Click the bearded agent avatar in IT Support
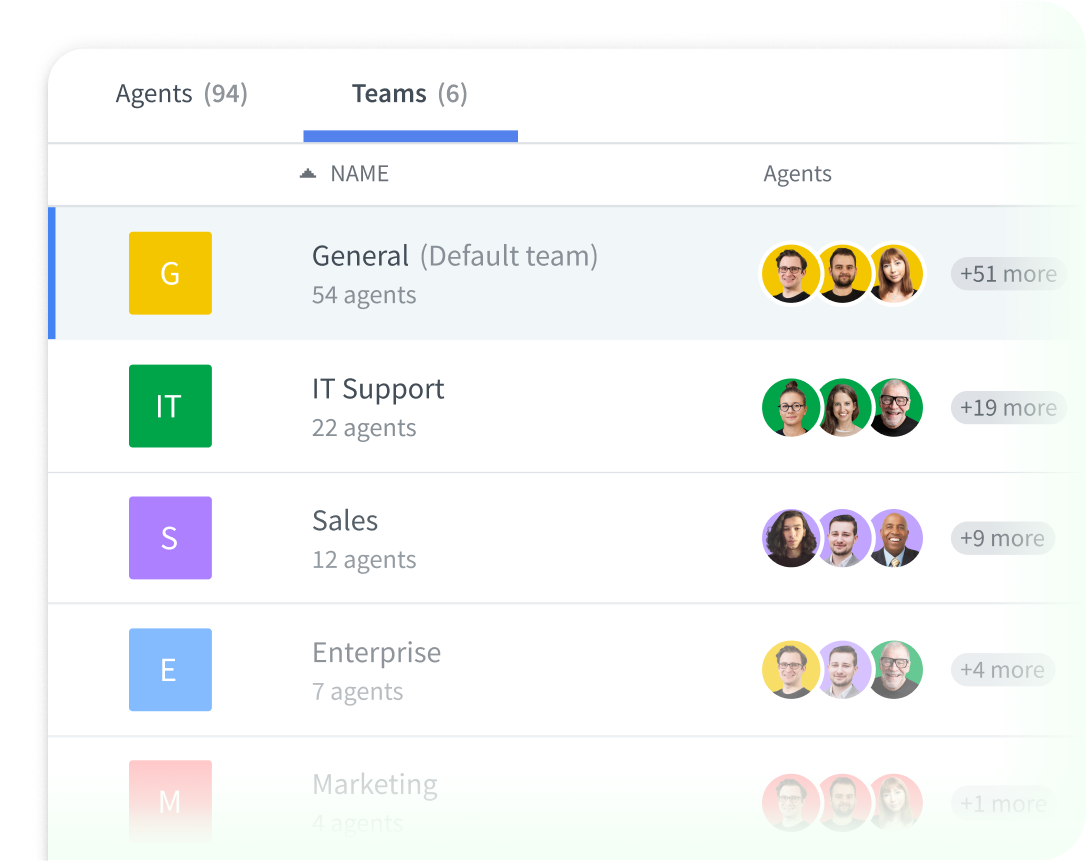1086x861 pixels. pyautogui.click(x=895, y=407)
